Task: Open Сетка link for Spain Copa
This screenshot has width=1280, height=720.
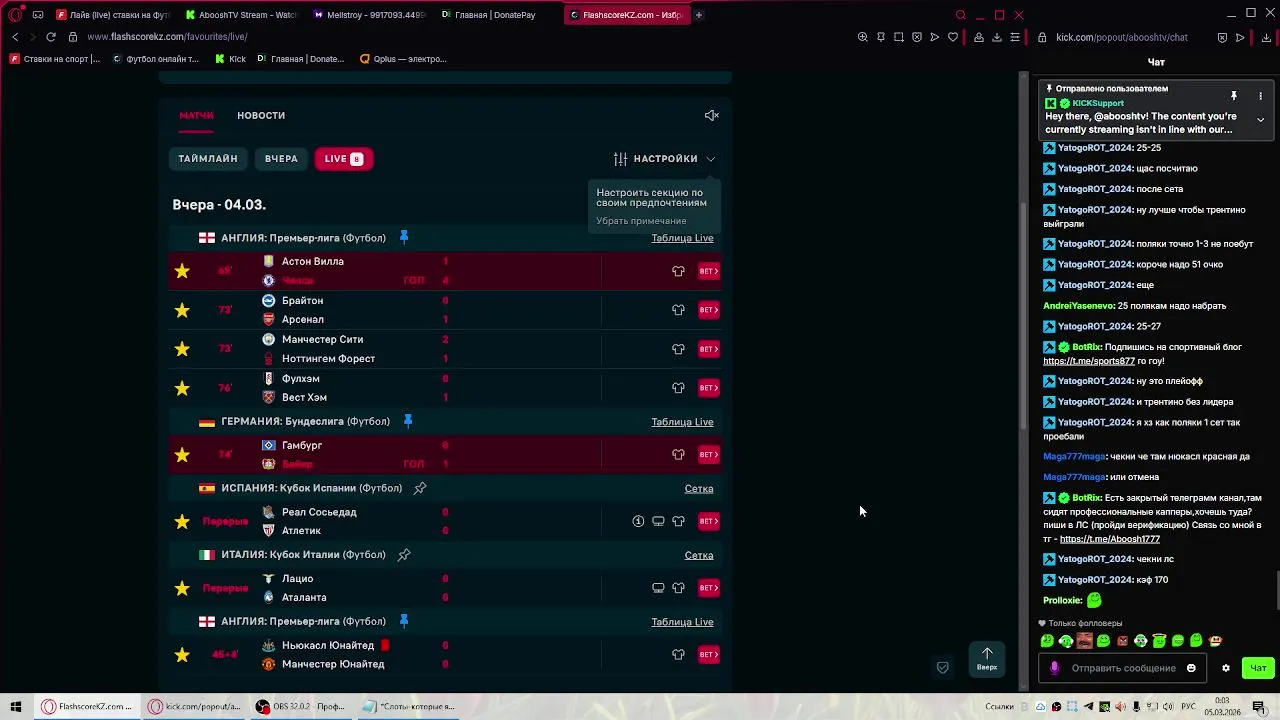Action: coord(699,489)
